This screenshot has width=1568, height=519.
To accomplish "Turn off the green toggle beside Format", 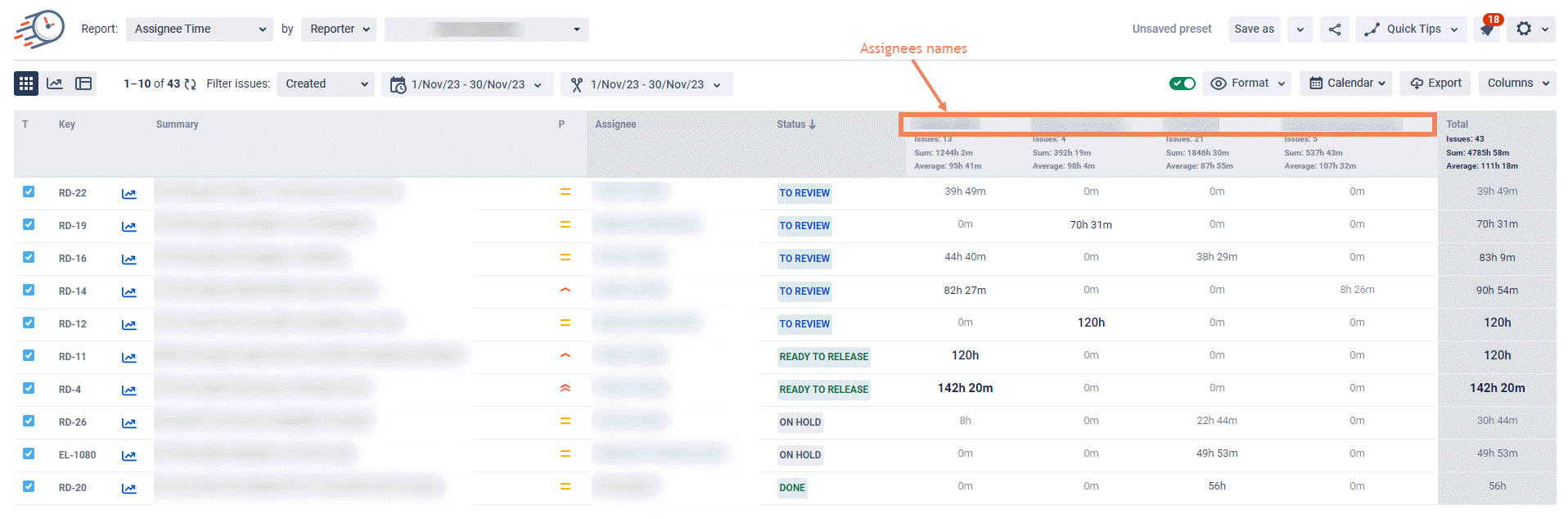I will click(x=1183, y=83).
